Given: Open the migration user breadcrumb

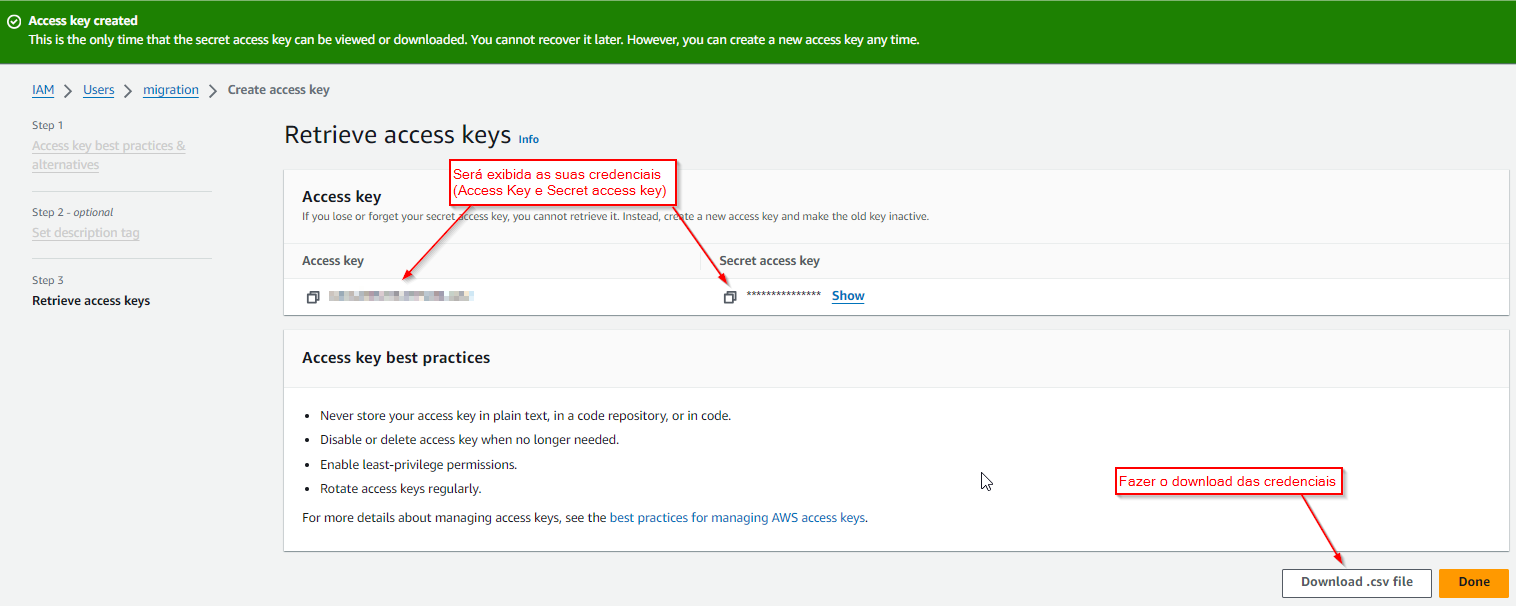Looking at the screenshot, I should 171,90.
